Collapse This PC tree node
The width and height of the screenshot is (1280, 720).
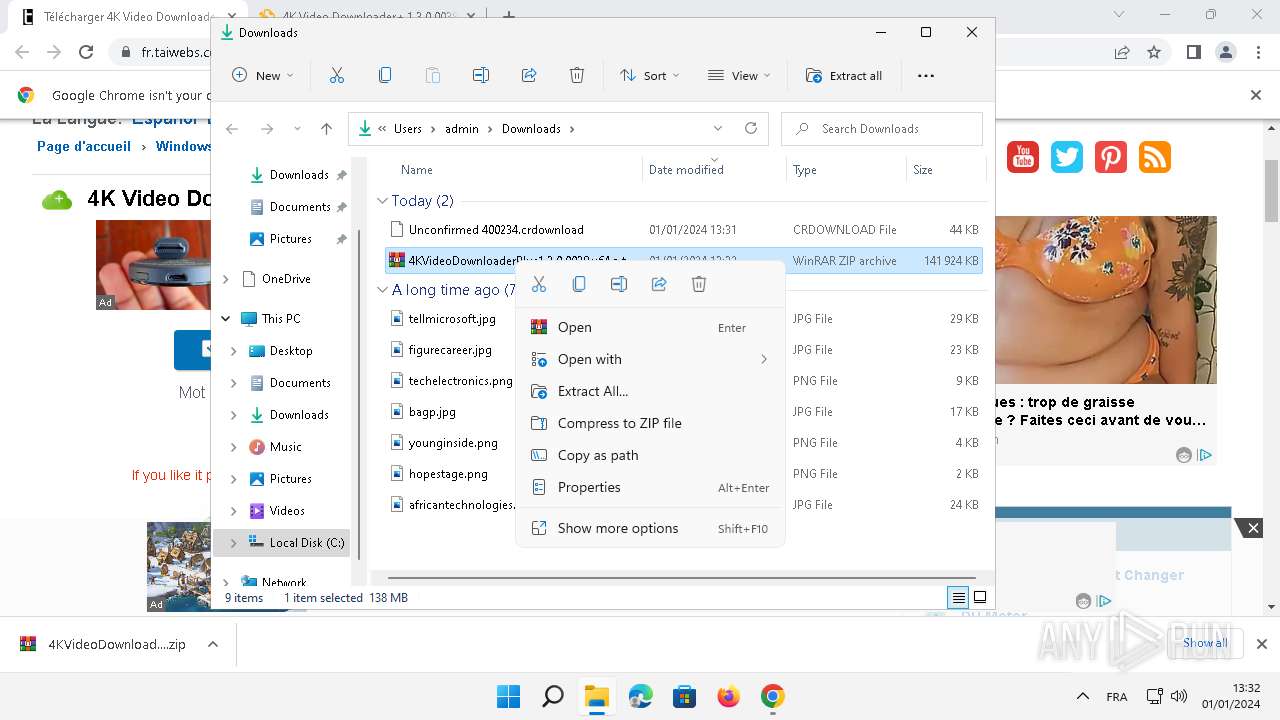click(x=226, y=319)
